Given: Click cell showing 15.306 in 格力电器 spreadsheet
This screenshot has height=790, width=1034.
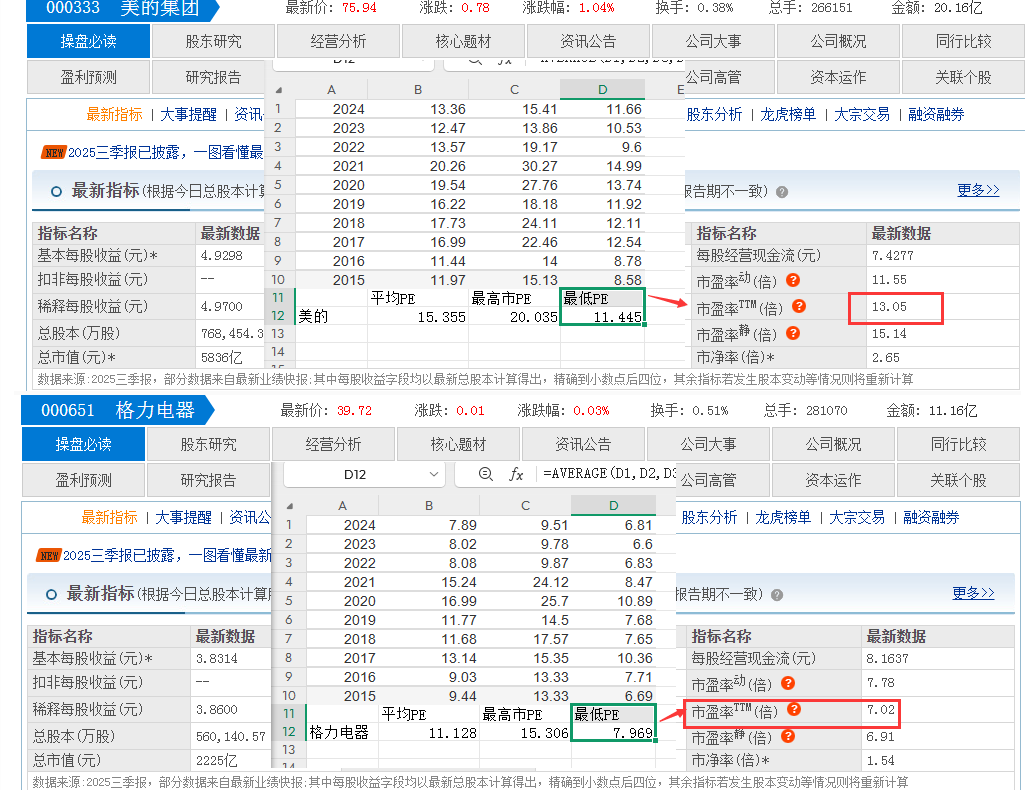Looking at the screenshot, I should coord(525,733).
